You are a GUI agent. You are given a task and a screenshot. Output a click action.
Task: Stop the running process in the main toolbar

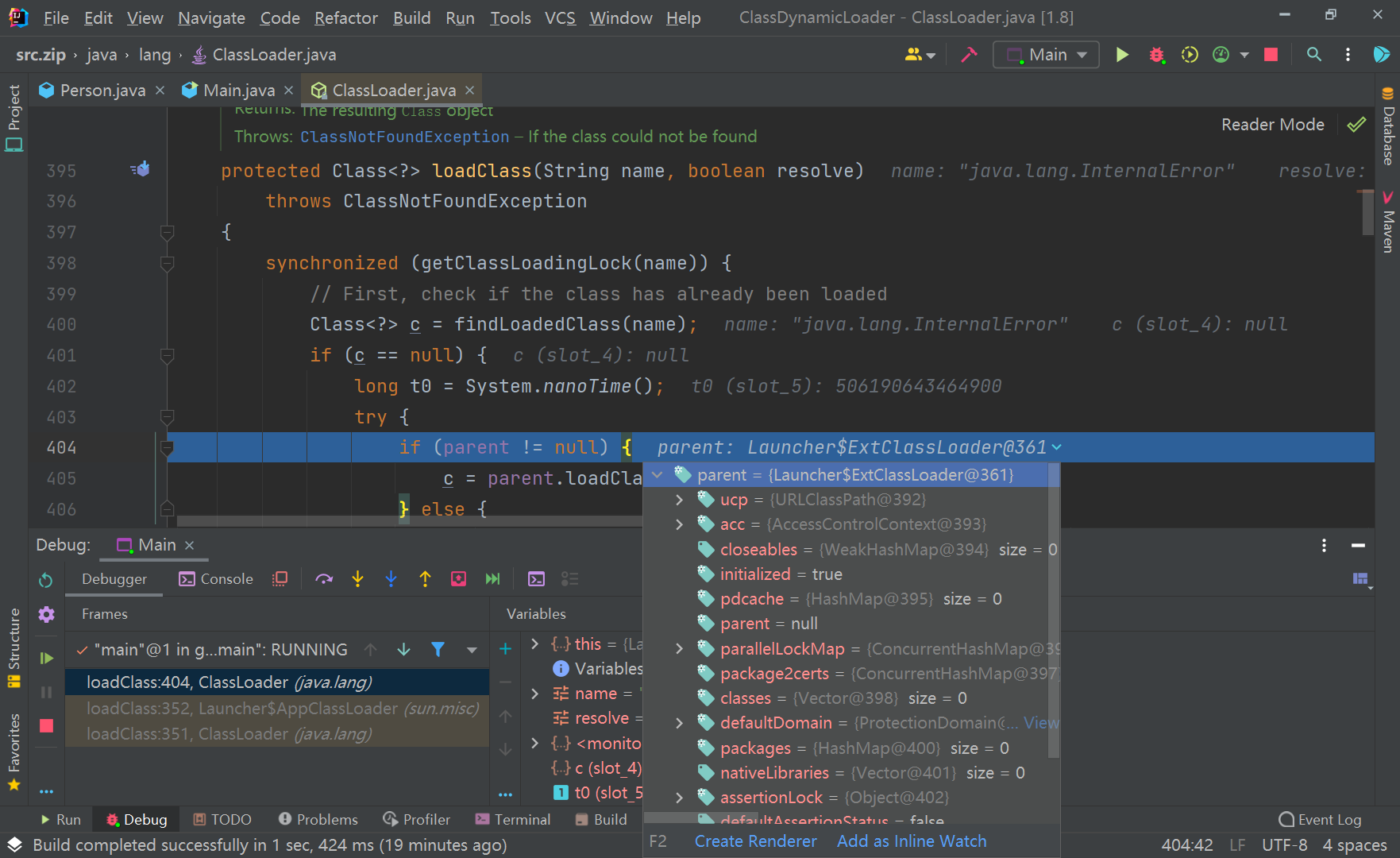point(1271,55)
